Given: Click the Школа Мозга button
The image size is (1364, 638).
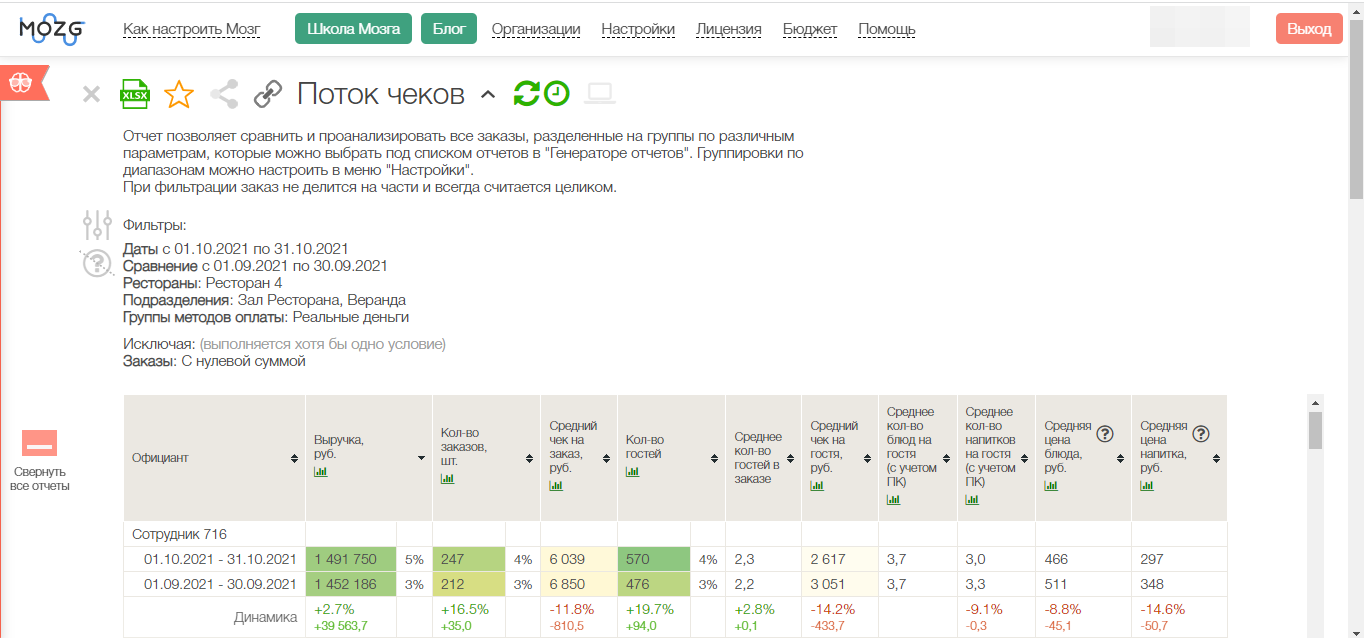Looking at the screenshot, I should 353,29.
